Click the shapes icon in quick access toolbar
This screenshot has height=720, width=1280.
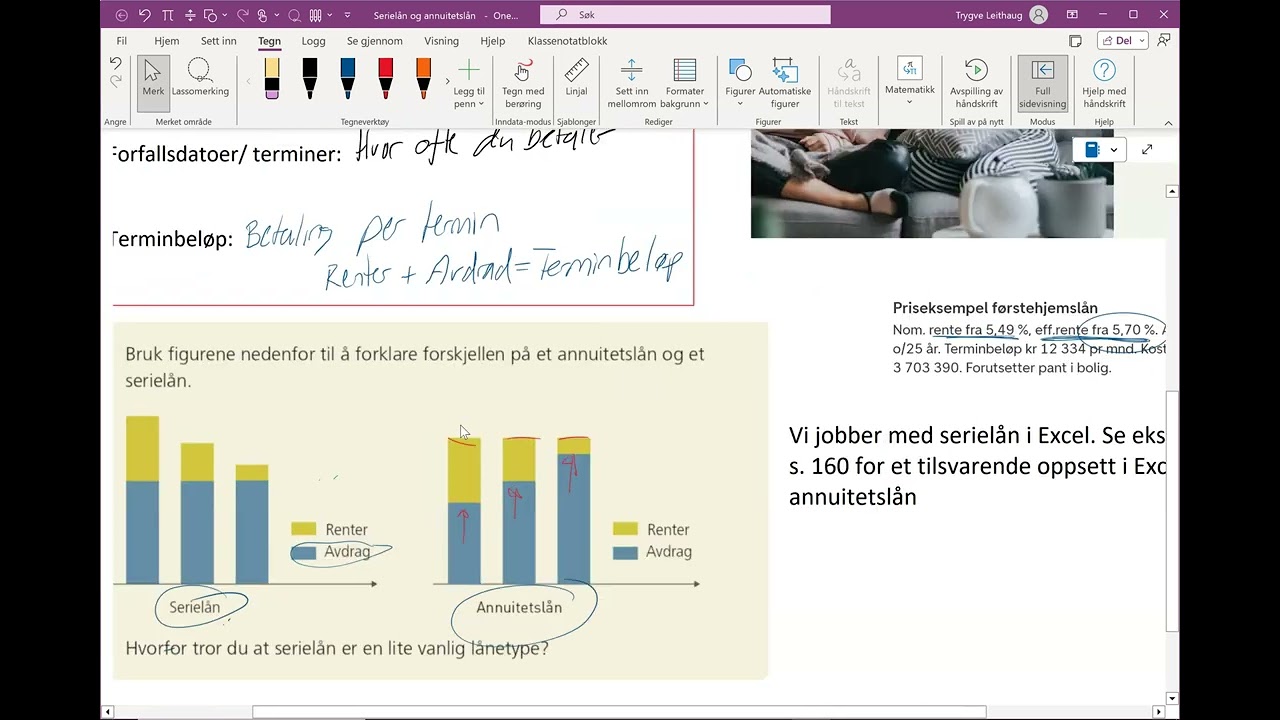(210, 15)
